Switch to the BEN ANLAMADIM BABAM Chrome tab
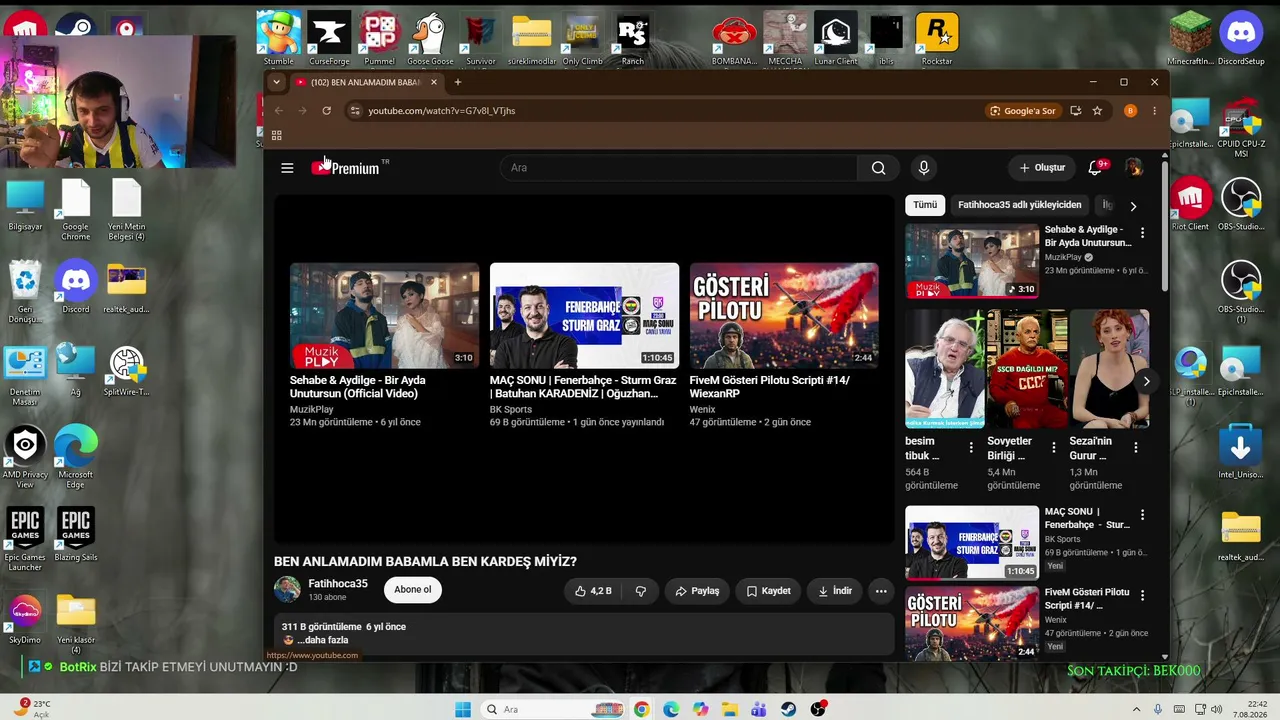Viewport: 1280px width, 720px height. (363, 82)
